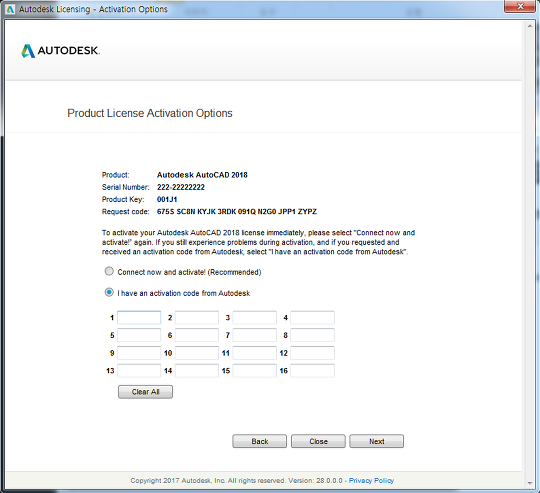Click activation code field 2
Image resolution: width=540 pixels, height=493 pixels.
click(x=197, y=317)
